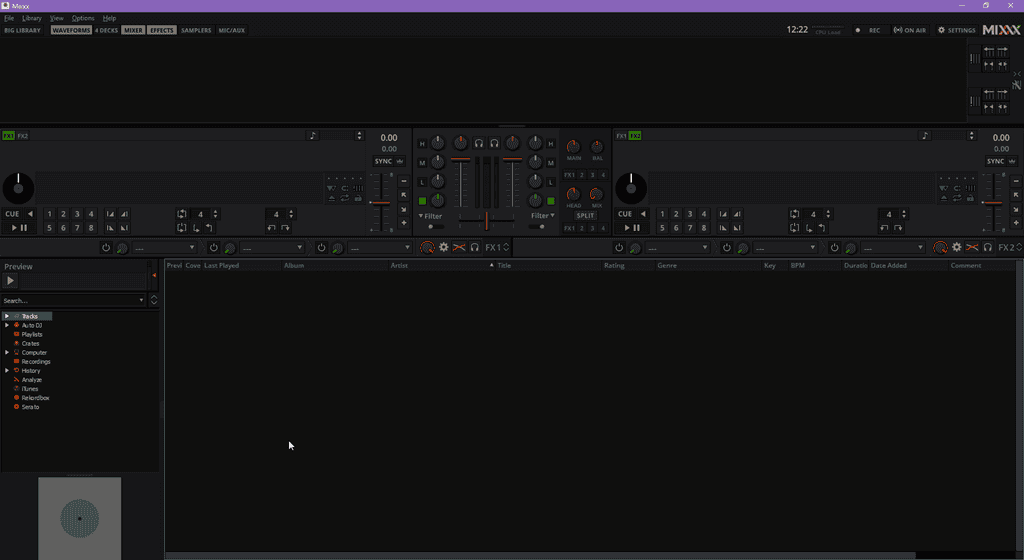The height and width of the screenshot is (560, 1024).
Task: Open the Help menu
Action: pos(109,18)
